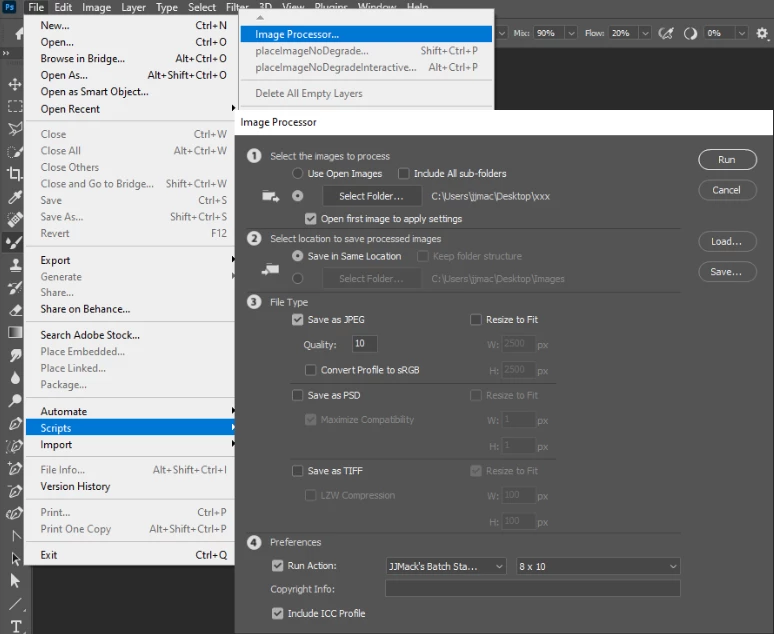The height and width of the screenshot is (634, 774).
Task: Select the Rectangular Marquee tool
Action: tap(15, 106)
